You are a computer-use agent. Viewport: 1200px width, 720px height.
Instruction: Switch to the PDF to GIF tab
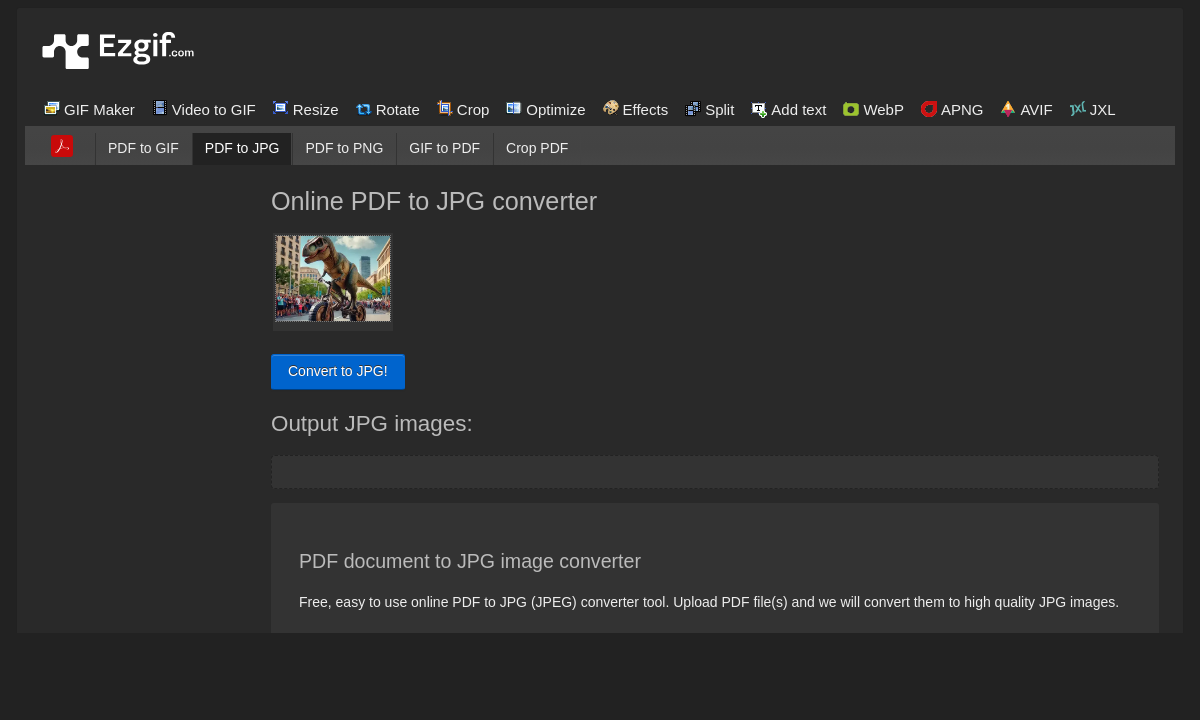point(143,148)
